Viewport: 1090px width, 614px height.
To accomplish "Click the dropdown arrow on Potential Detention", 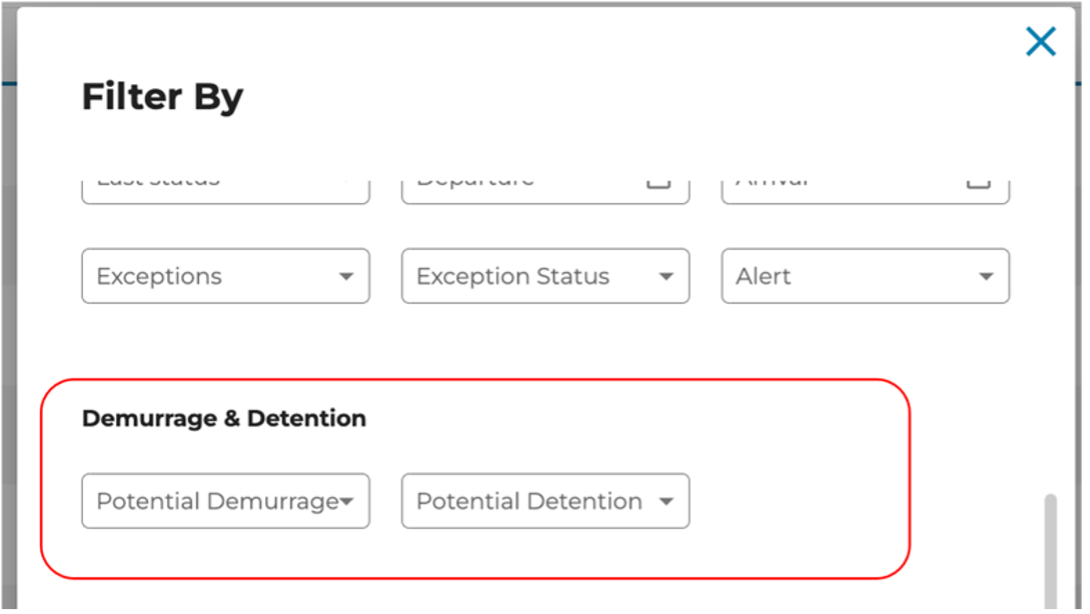I will 666,501.
